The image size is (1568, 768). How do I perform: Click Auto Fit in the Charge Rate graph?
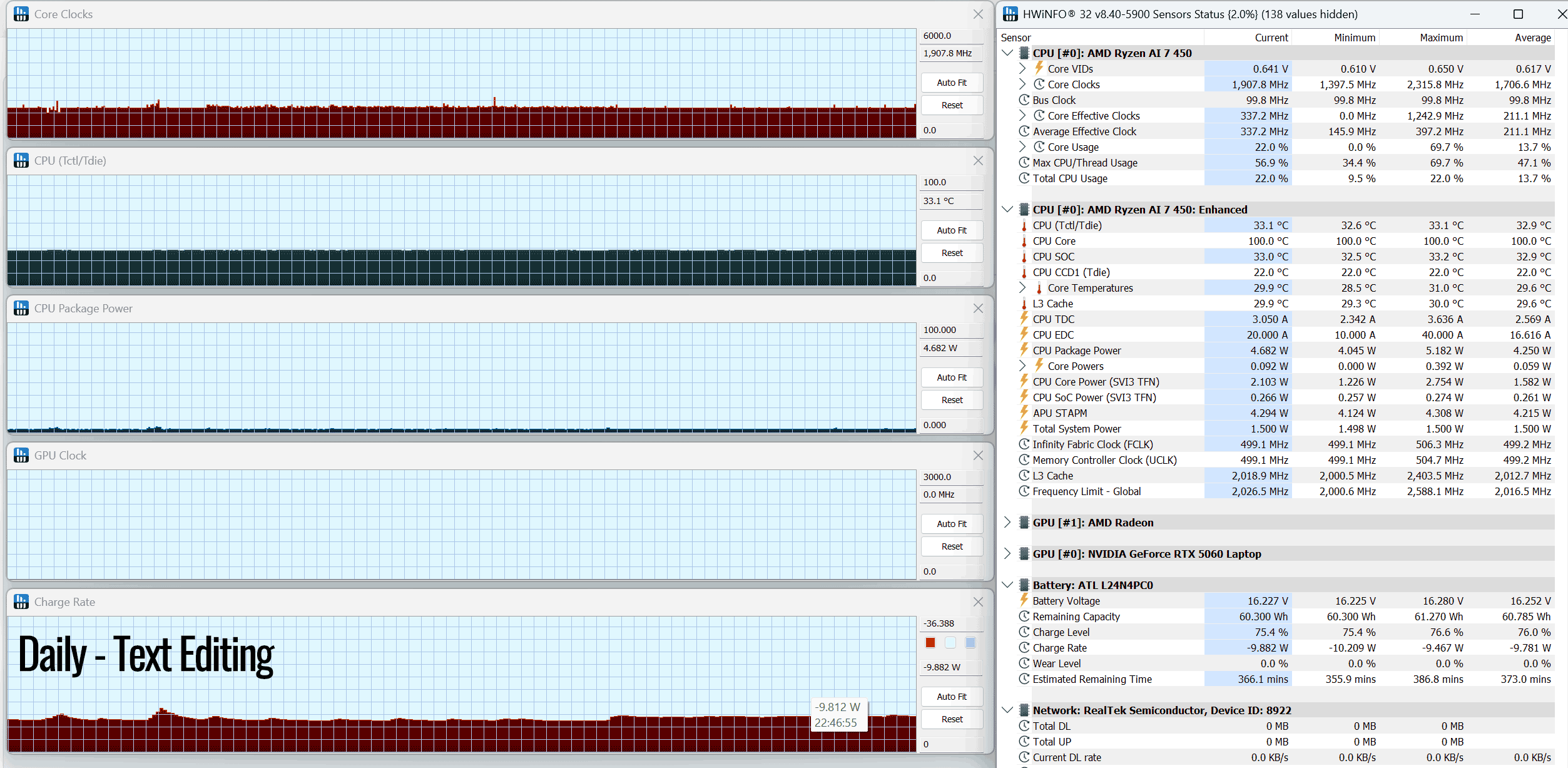[x=952, y=697]
